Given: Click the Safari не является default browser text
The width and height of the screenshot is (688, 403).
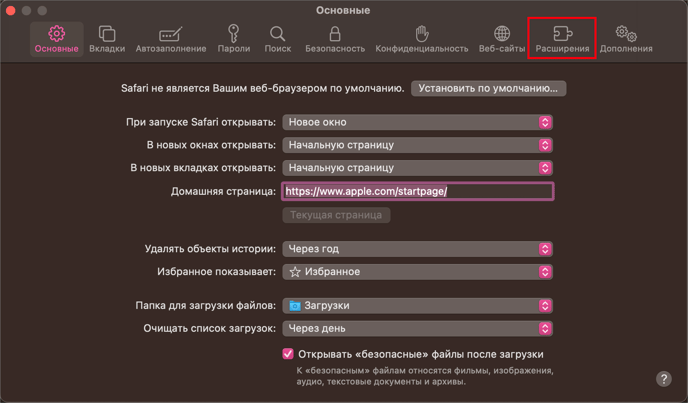Looking at the screenshot, I should click(262, 88).
